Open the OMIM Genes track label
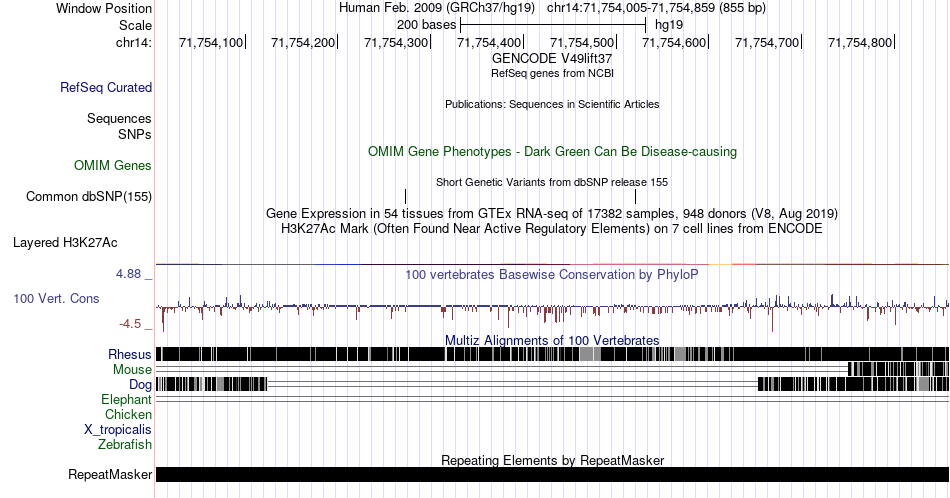Image resolution: width=950 pixels, height=498 pixels. [x=113, y=165]
